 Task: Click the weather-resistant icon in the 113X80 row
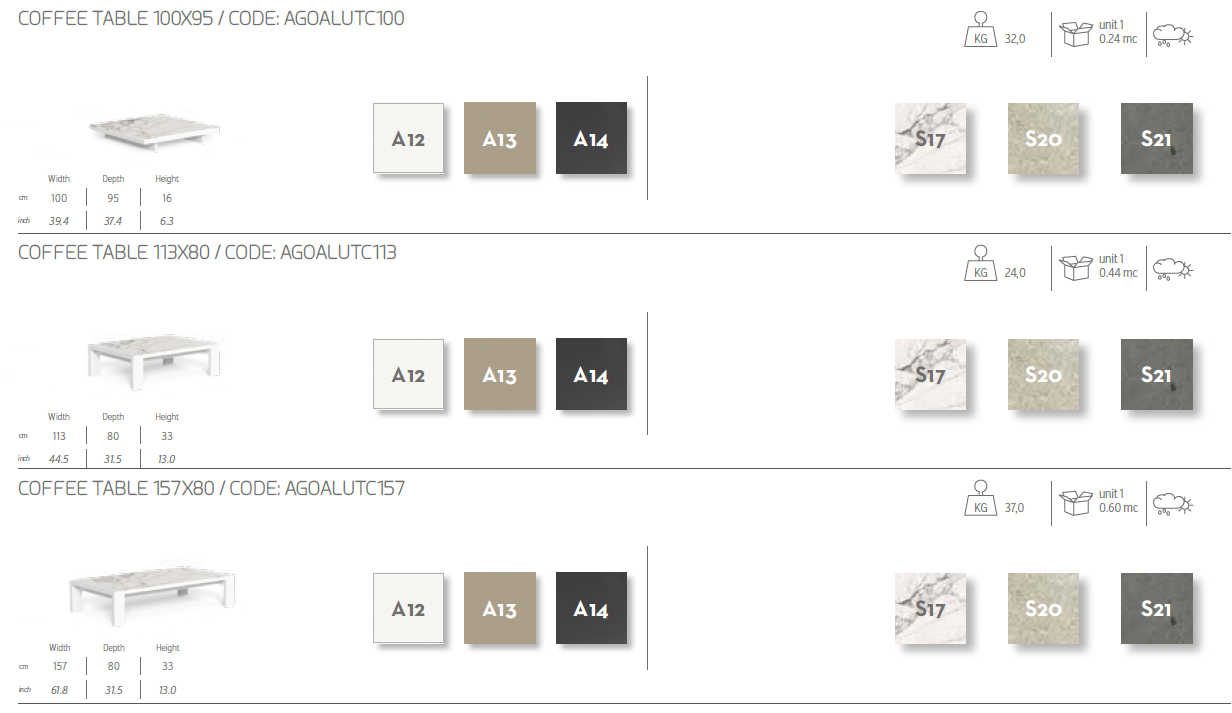[x=1173, y=269]
